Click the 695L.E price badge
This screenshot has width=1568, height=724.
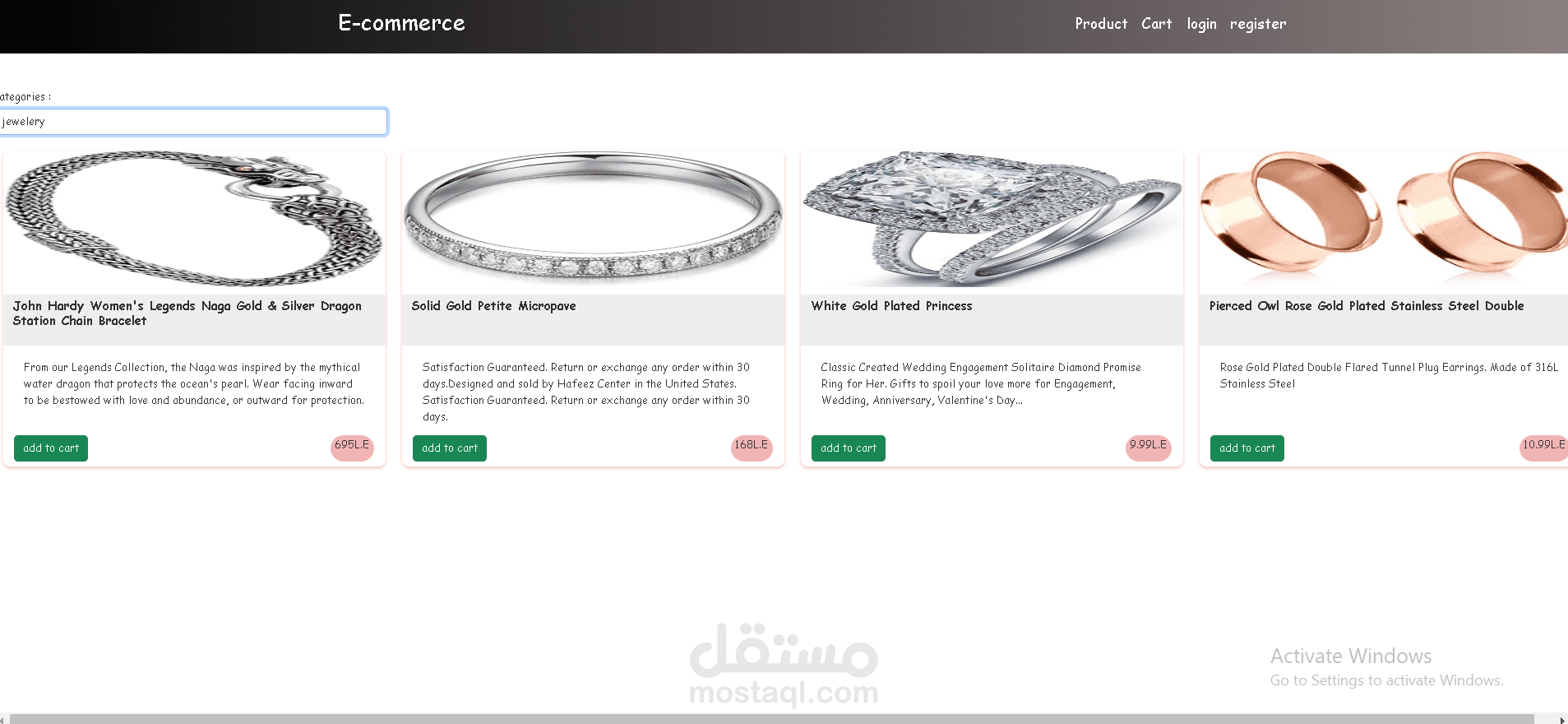point(352,448)
